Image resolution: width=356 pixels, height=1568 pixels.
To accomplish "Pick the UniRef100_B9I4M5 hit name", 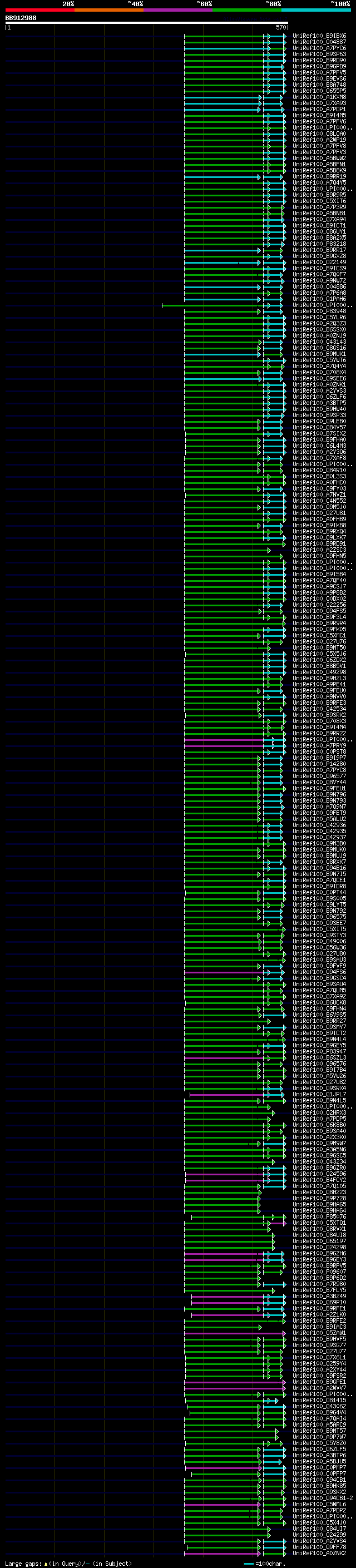I will pos(319,115).
